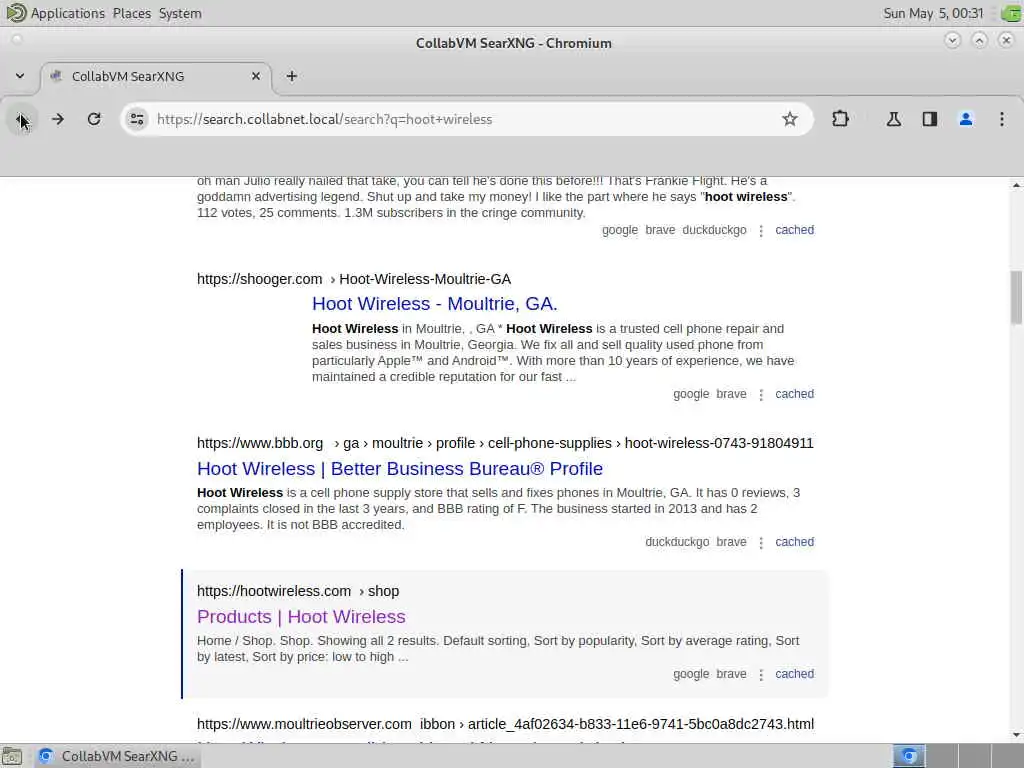The height and width of the screenshot is (768, 1024).
Task: Open more options for hootwireless.com result
Action: coord(761,675)
